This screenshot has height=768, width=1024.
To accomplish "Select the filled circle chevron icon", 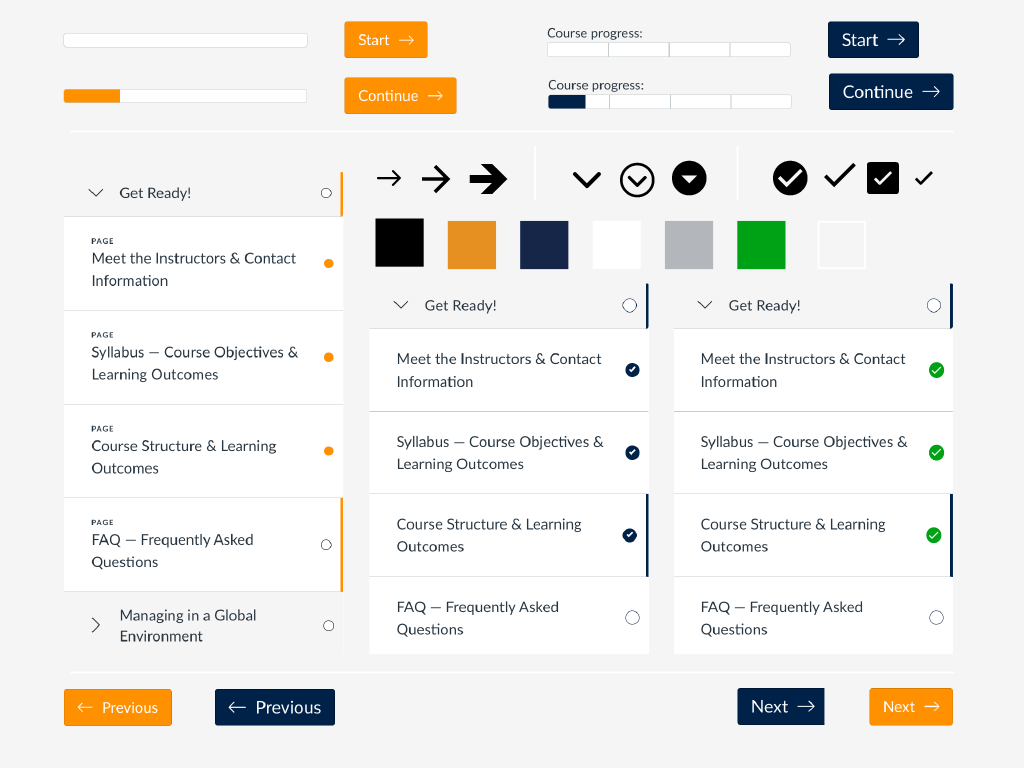I will click(688, 180).
